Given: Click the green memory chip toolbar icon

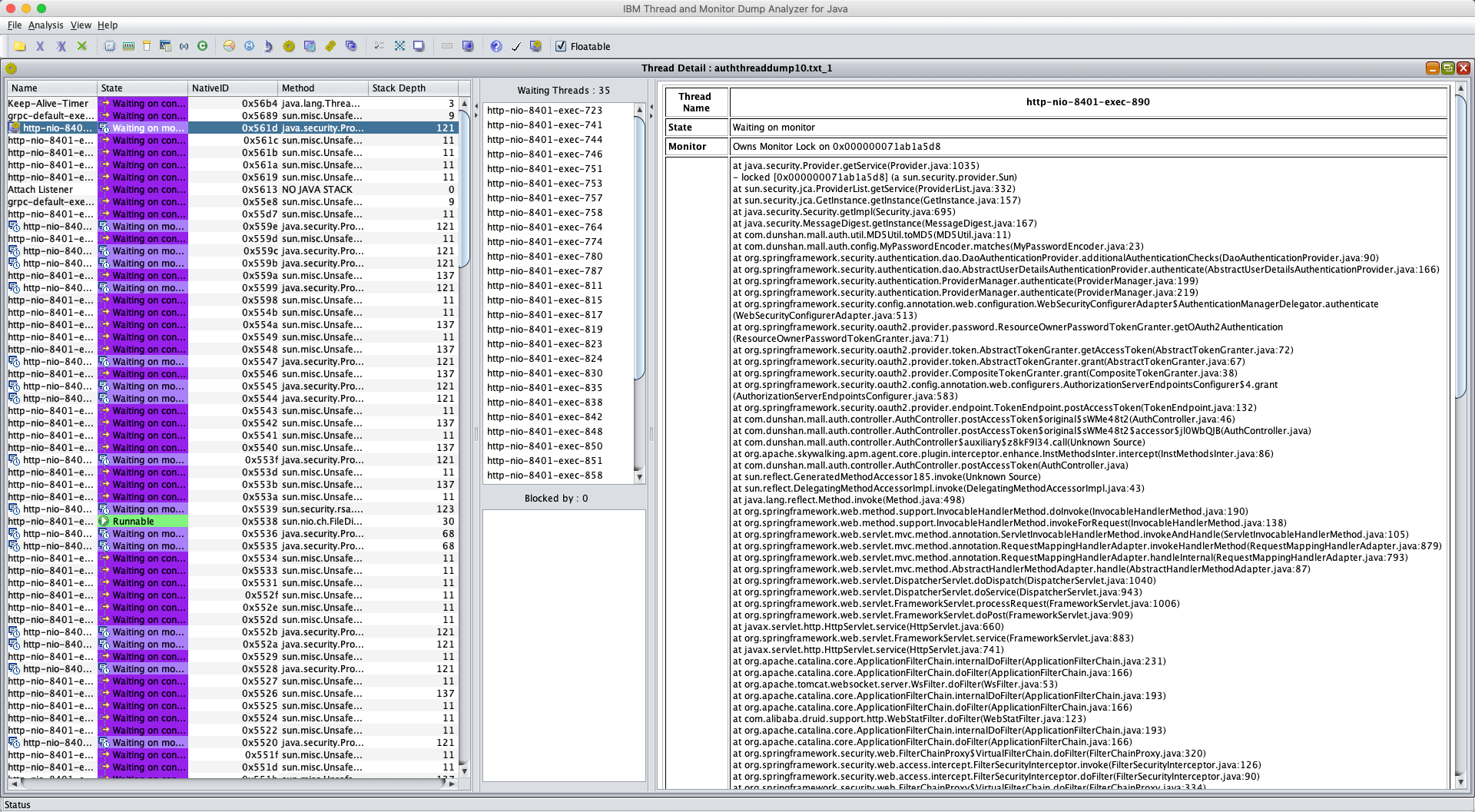Looking at the screenshot, I should 128,46.
